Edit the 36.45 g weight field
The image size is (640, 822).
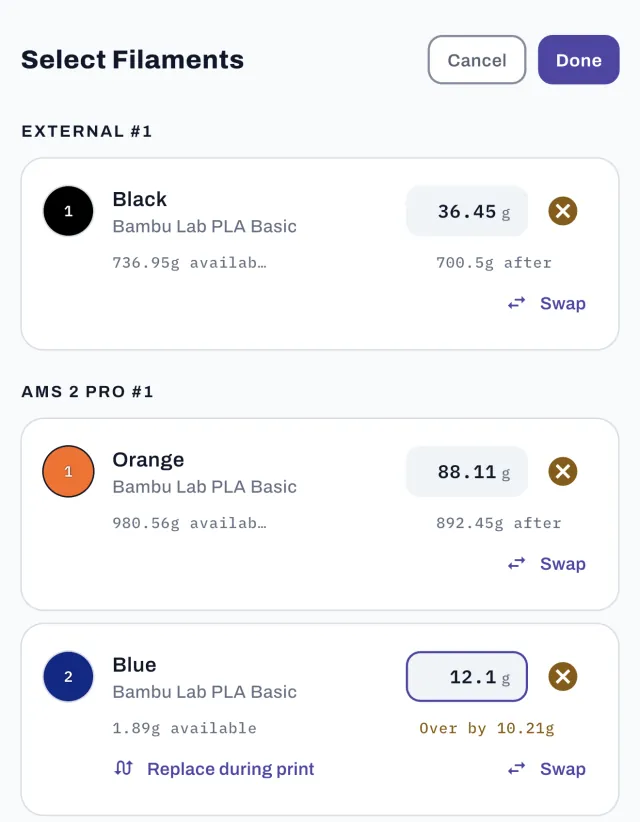click(467, 211)
